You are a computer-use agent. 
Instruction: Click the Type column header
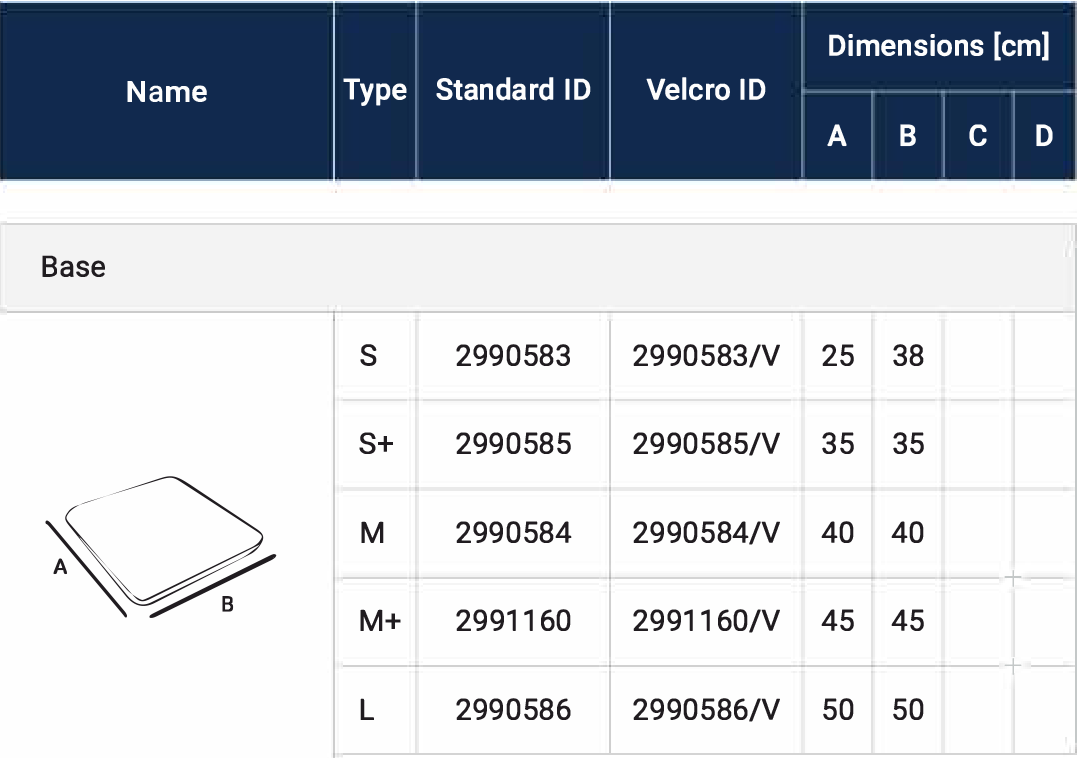pos(375,90)
